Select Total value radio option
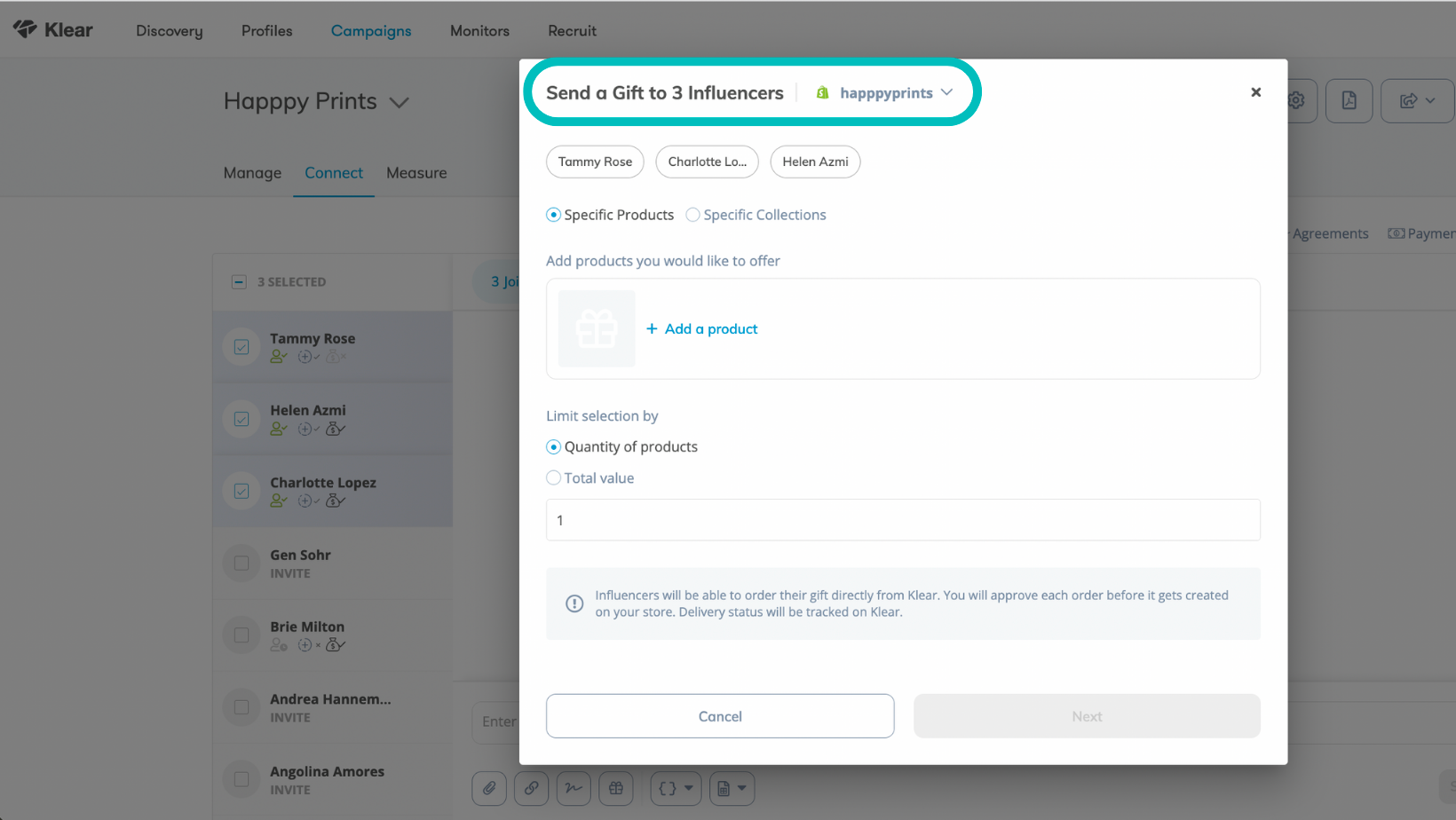 [x=553, y=477]
